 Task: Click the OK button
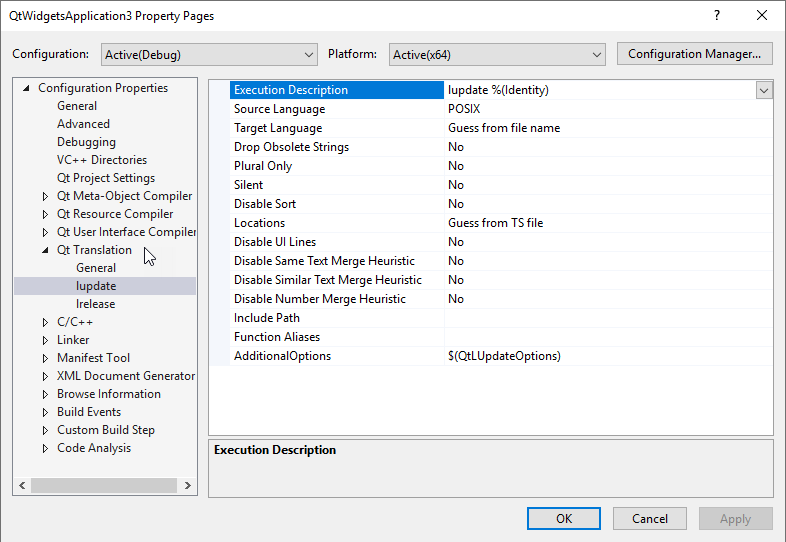[563, 518]
